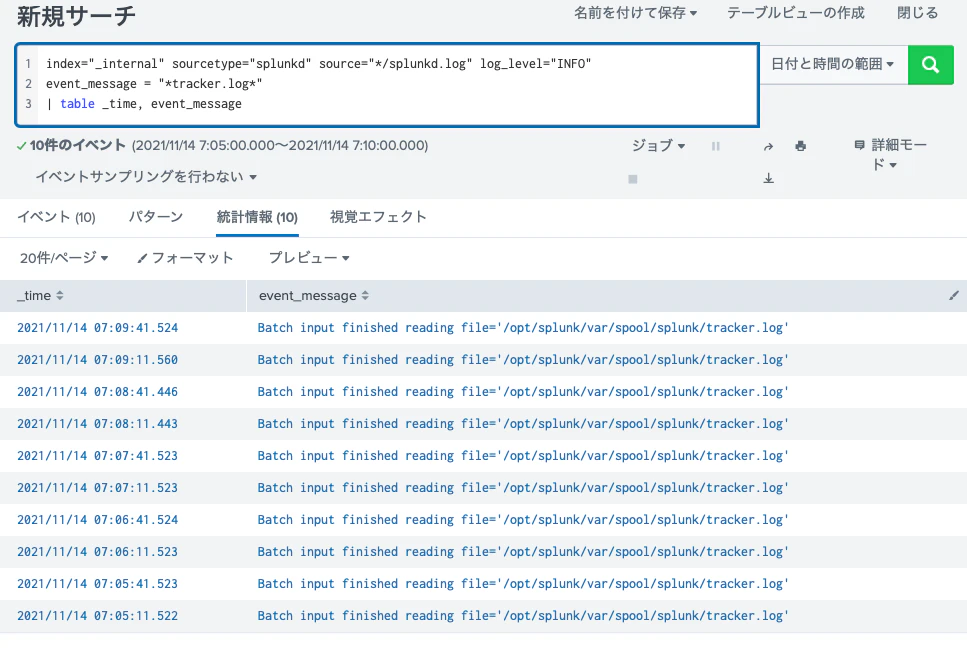Pause the search job
The width and height of the screenshot is (967, 651).
click(x=715, y=146)
